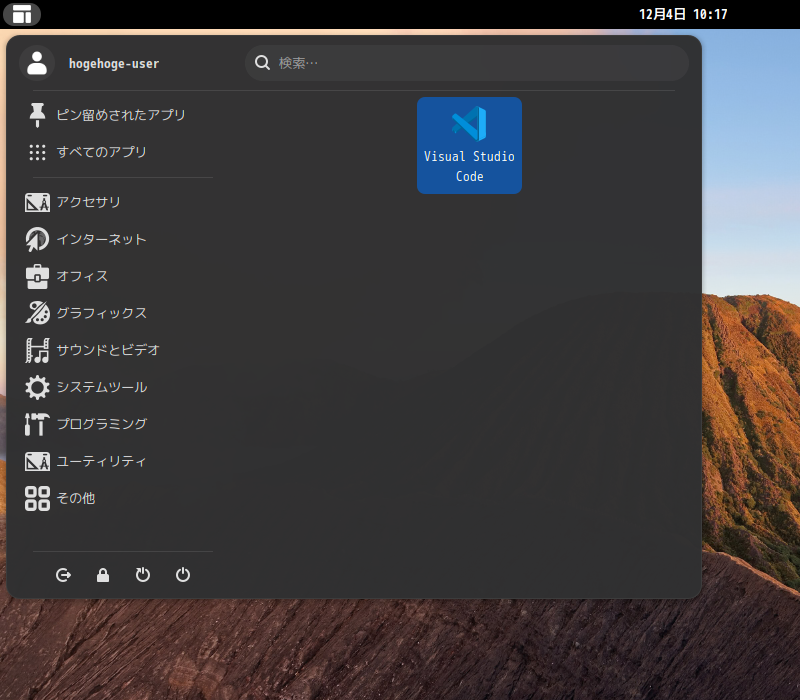Open the hogehoge-user avatar icon
The height and width of the screenshot is (700, 800).
pos(37,63)
